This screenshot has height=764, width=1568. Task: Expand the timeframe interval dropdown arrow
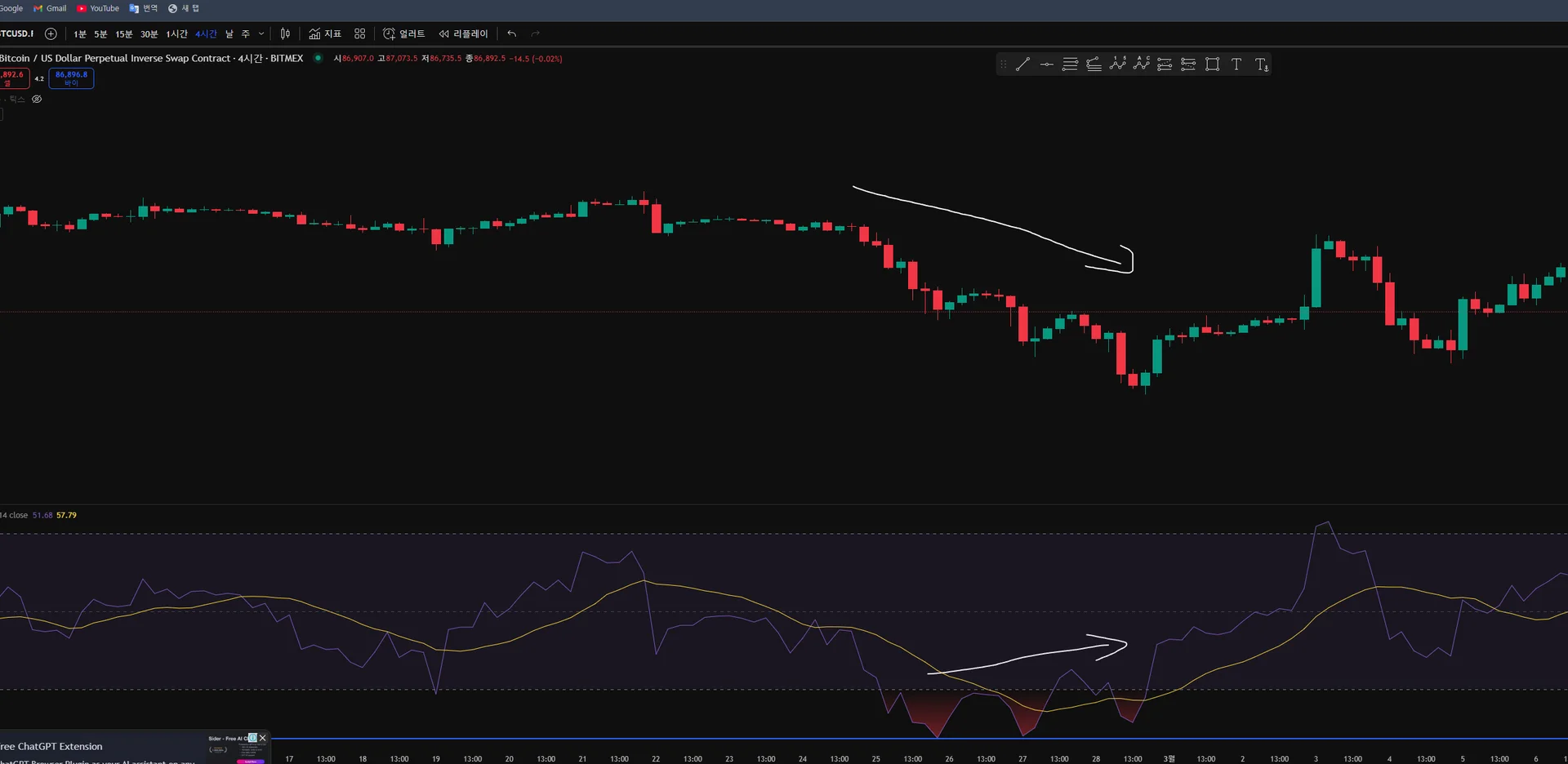click(x=261, y=33)
